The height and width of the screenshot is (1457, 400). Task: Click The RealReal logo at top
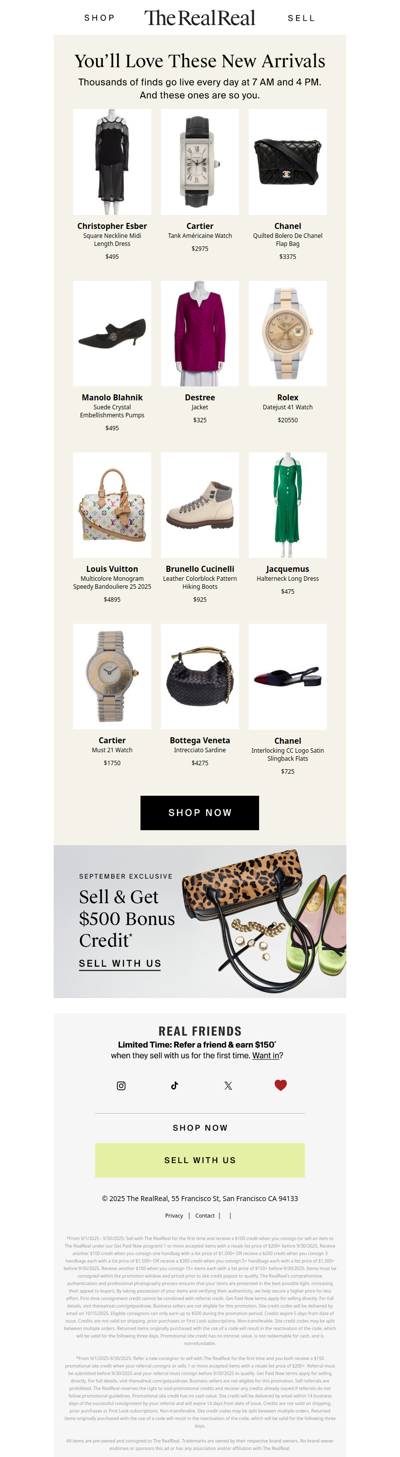tap(200, 17)
